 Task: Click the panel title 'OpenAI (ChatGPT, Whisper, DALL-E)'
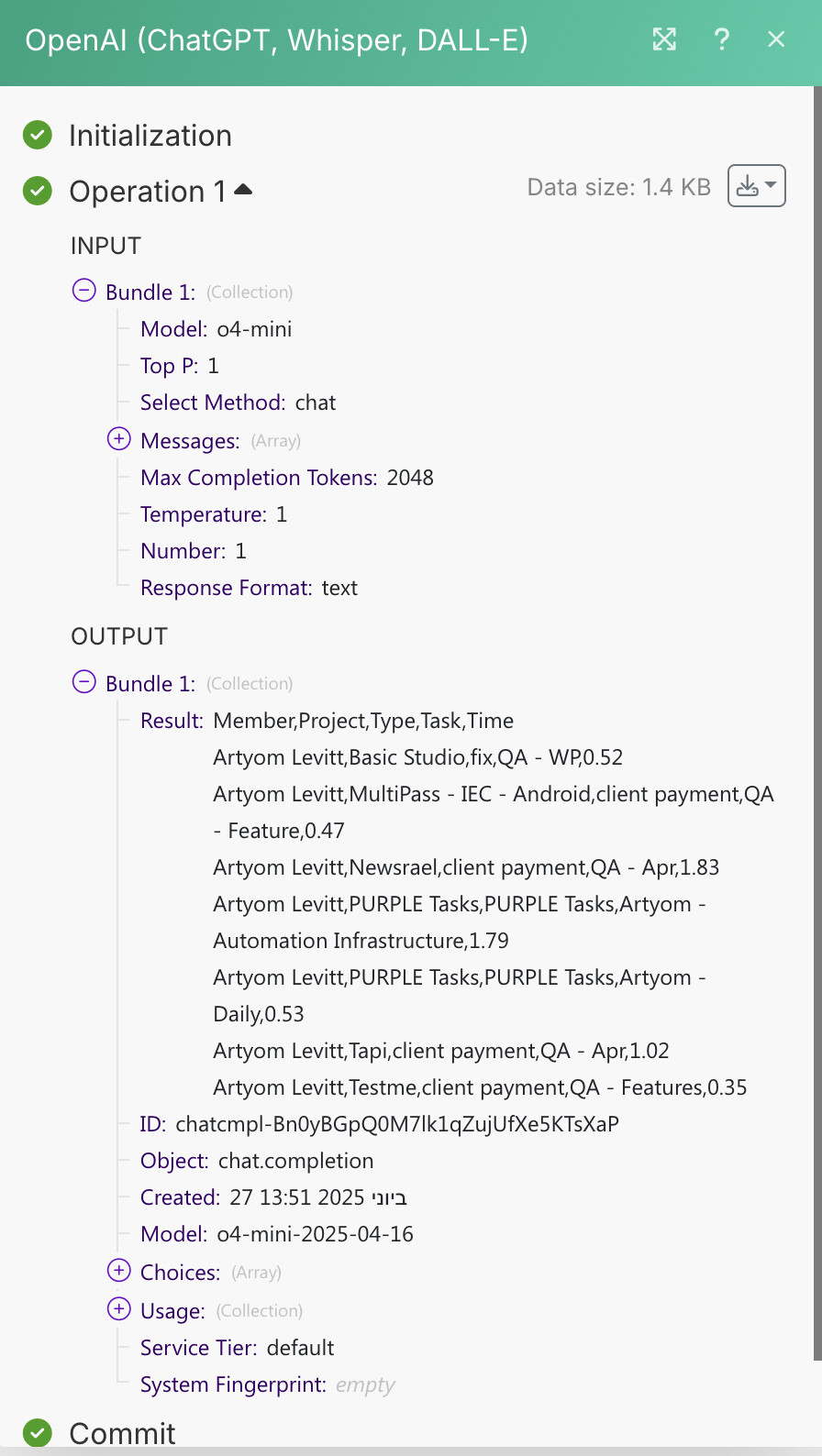pyautogui.click(x=277, y=40)
